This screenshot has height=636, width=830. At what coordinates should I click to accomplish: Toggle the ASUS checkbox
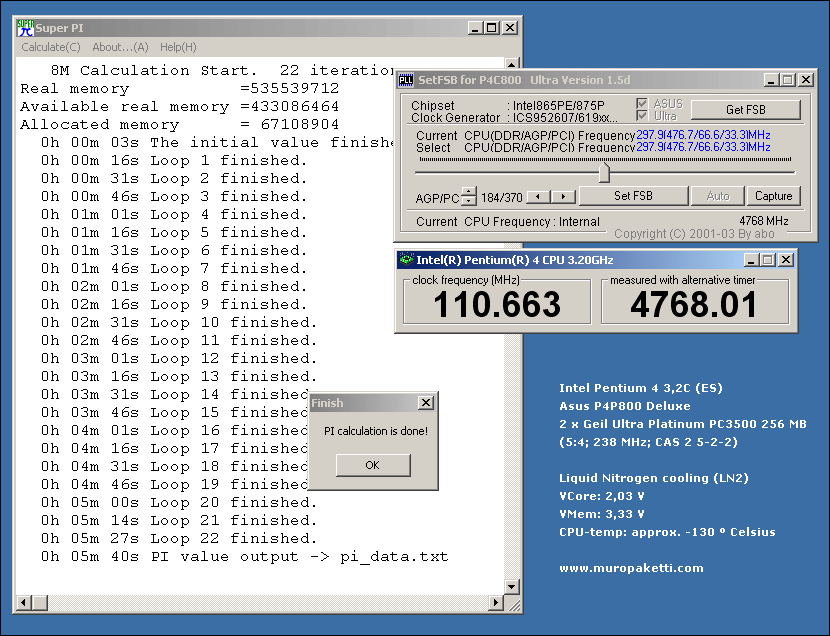pos(642,104)
